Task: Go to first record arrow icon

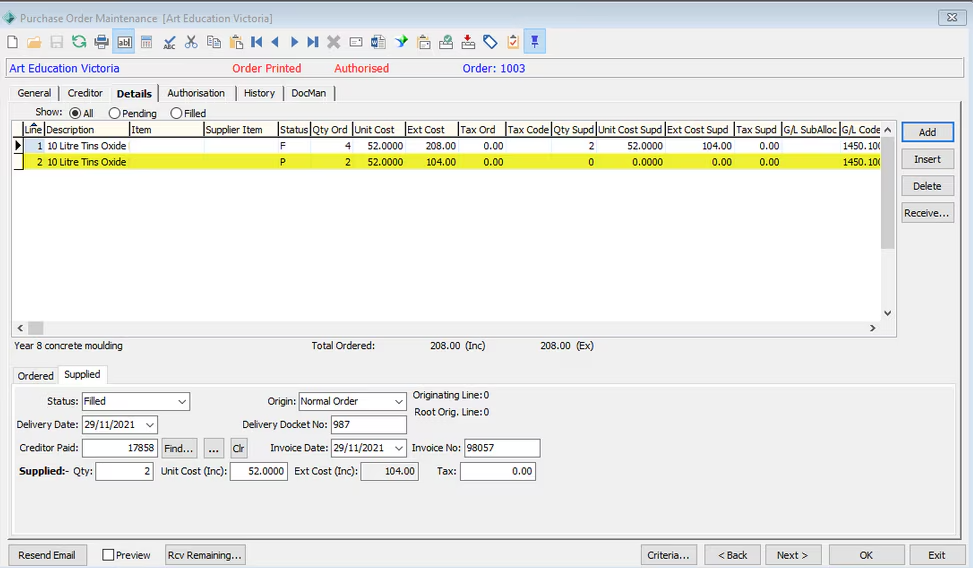Action: (257, 42)
